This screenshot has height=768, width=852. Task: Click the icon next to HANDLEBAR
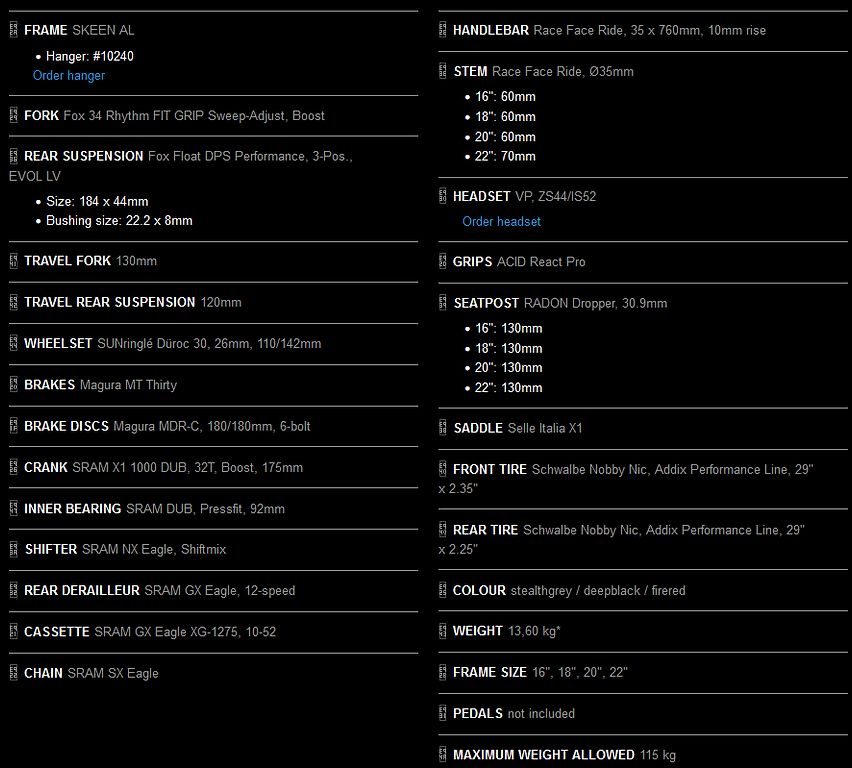(x=443, y=30)
